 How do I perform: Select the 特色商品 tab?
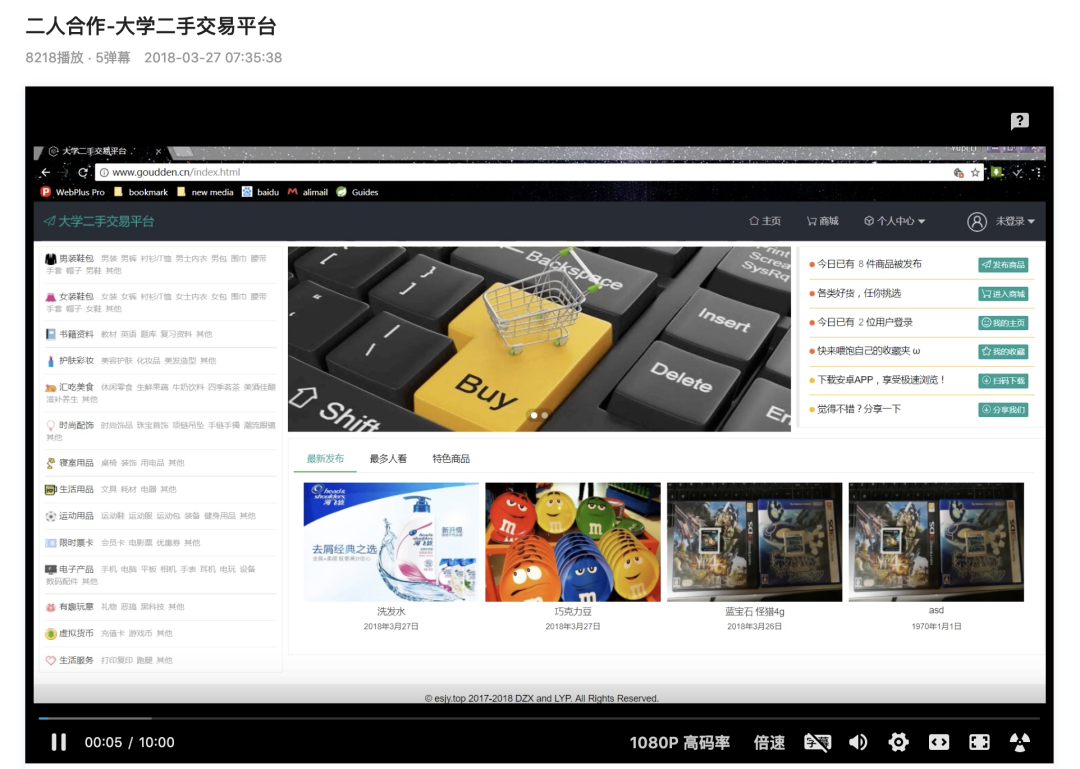[450, 459]
